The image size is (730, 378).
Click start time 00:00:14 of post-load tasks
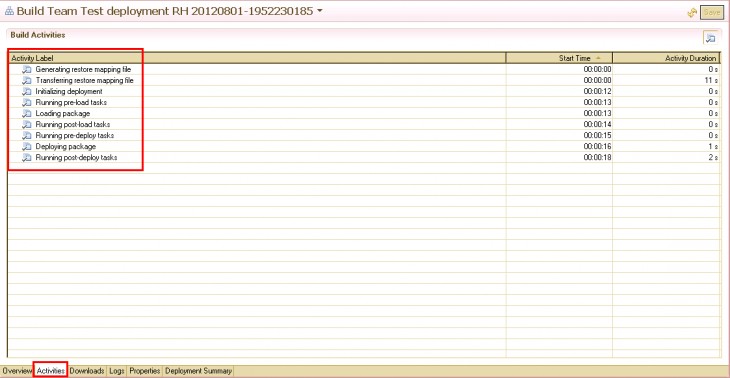pyautogui.click(x=597, y=124)
